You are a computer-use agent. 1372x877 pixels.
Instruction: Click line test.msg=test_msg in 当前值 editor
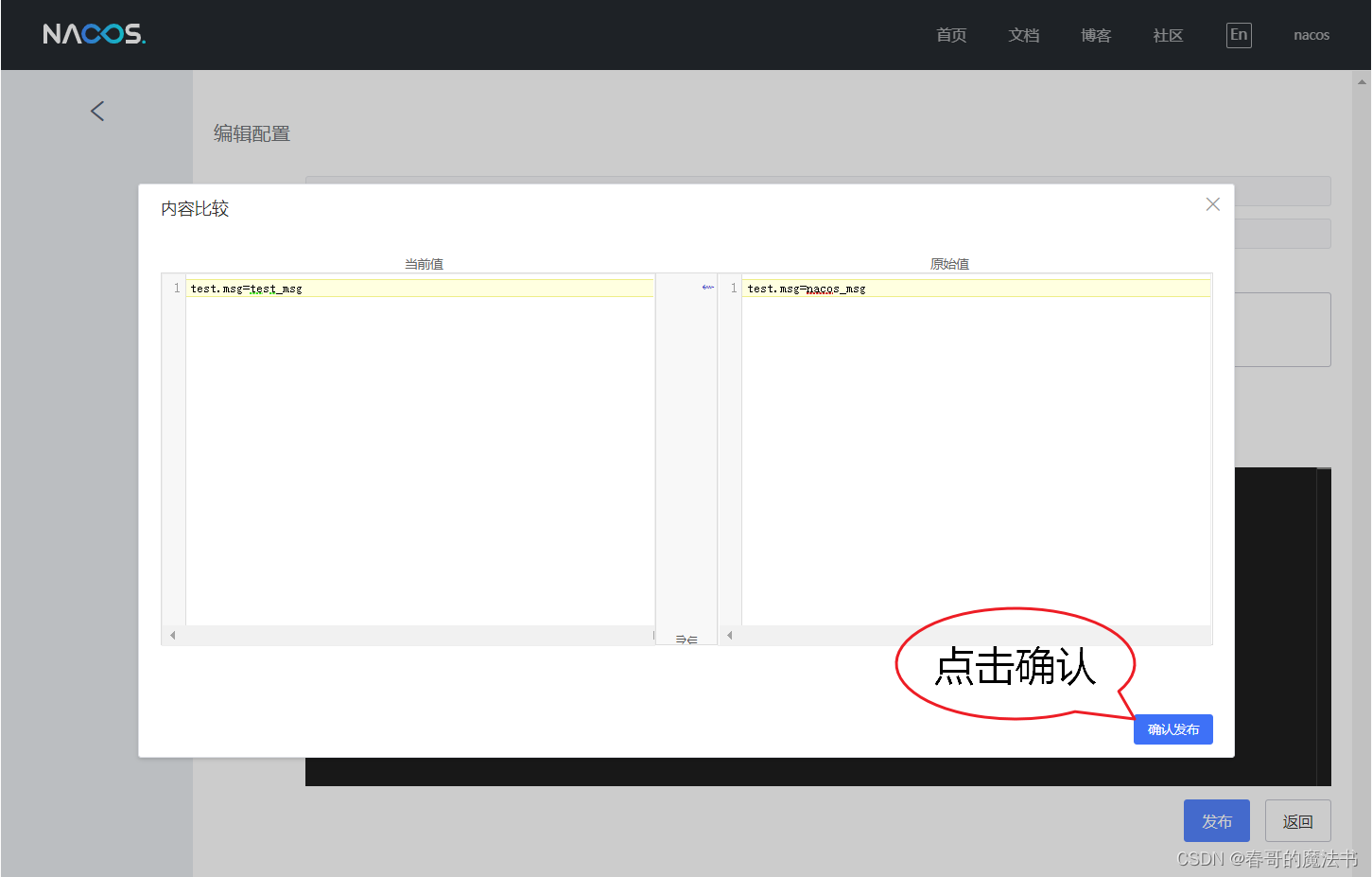coord(421,289)
